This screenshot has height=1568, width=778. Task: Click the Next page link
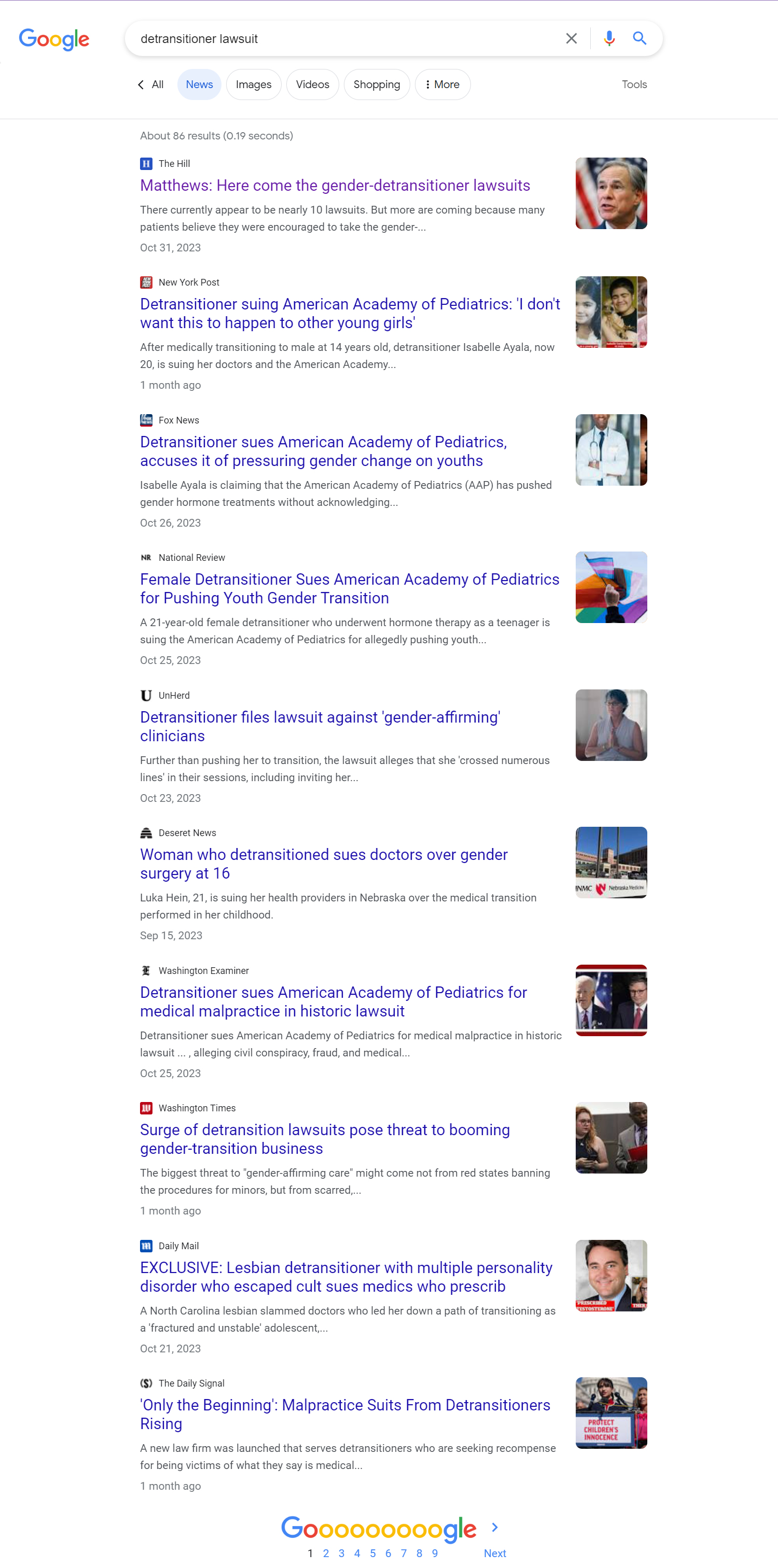pos(495,1553)
